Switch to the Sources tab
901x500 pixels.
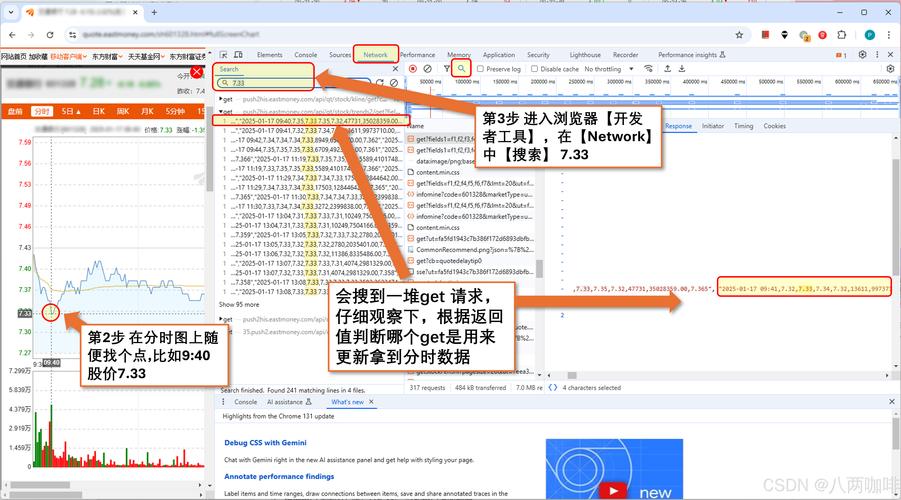340,55
